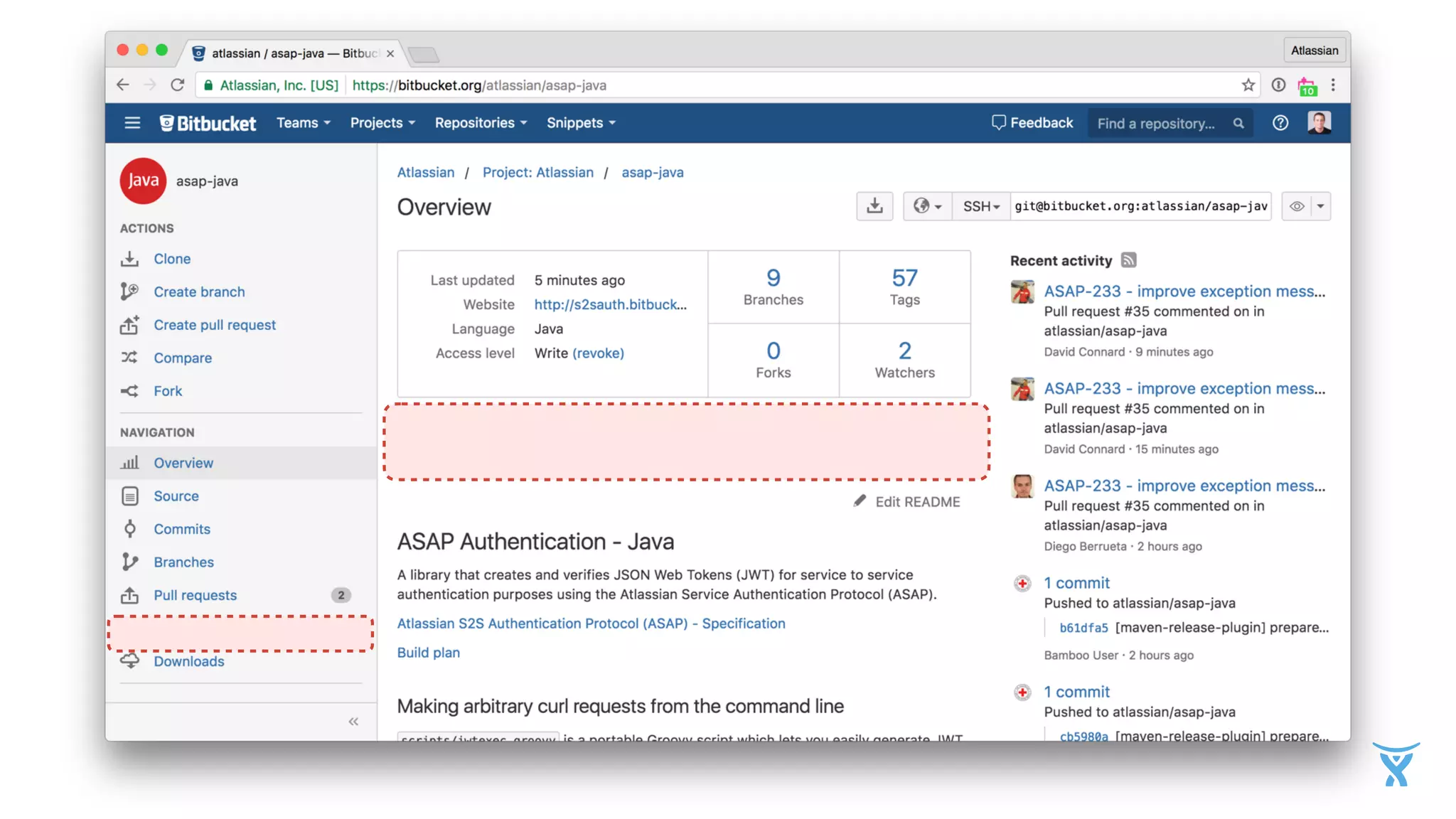This screenshot has height=819, width=1456.
Task: Select the git clone URL field
Action: tap(1141, 206)
